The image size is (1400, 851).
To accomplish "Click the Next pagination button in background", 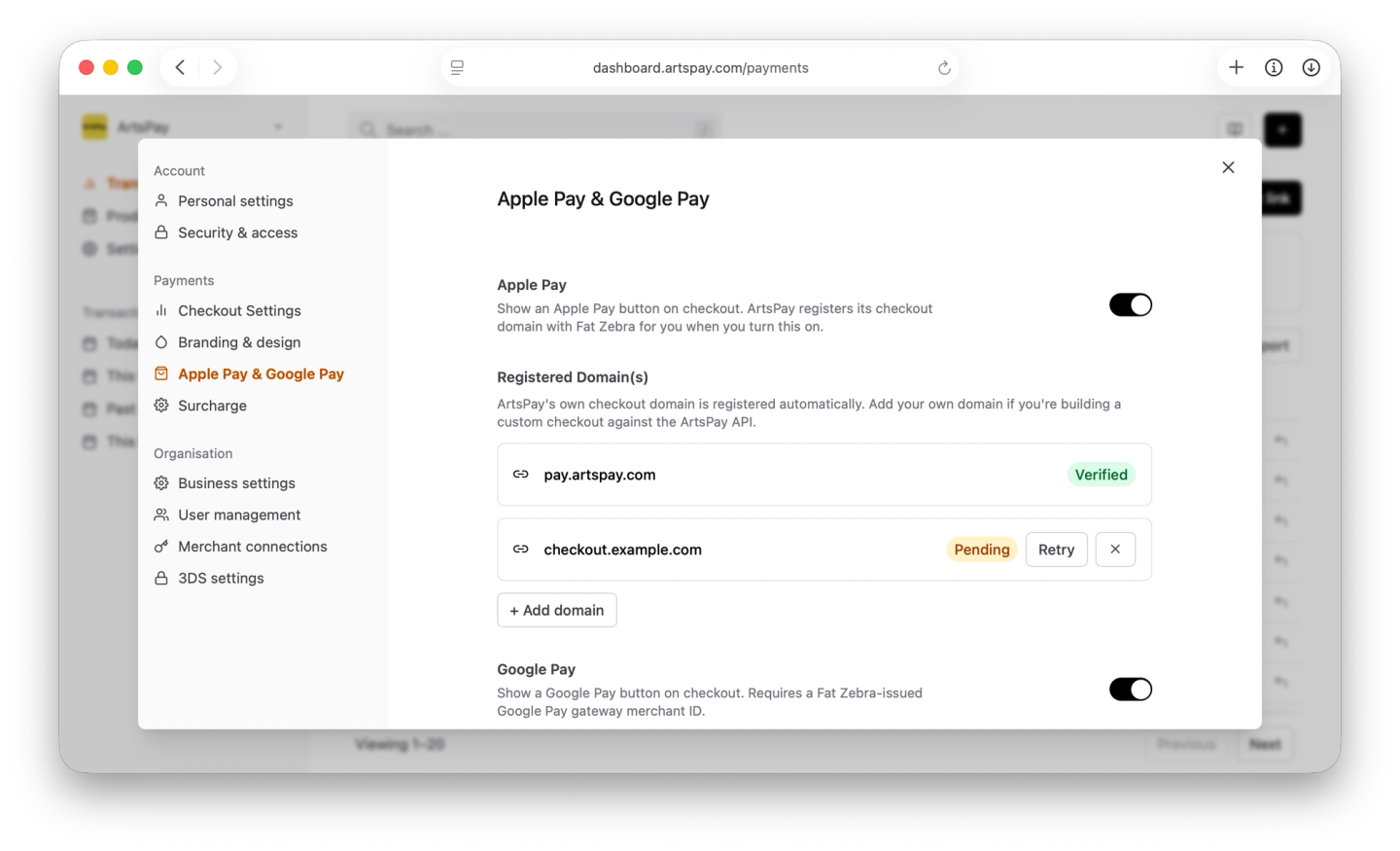I will [x=1265, y=744].
